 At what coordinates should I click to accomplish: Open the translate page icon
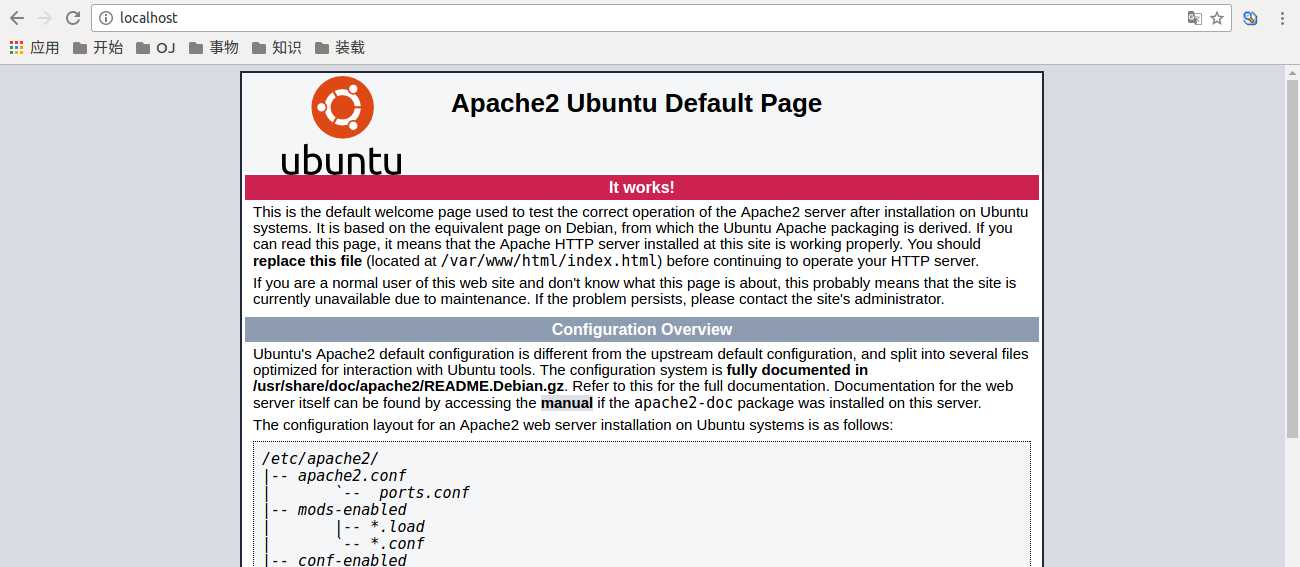coord(1194,18)
